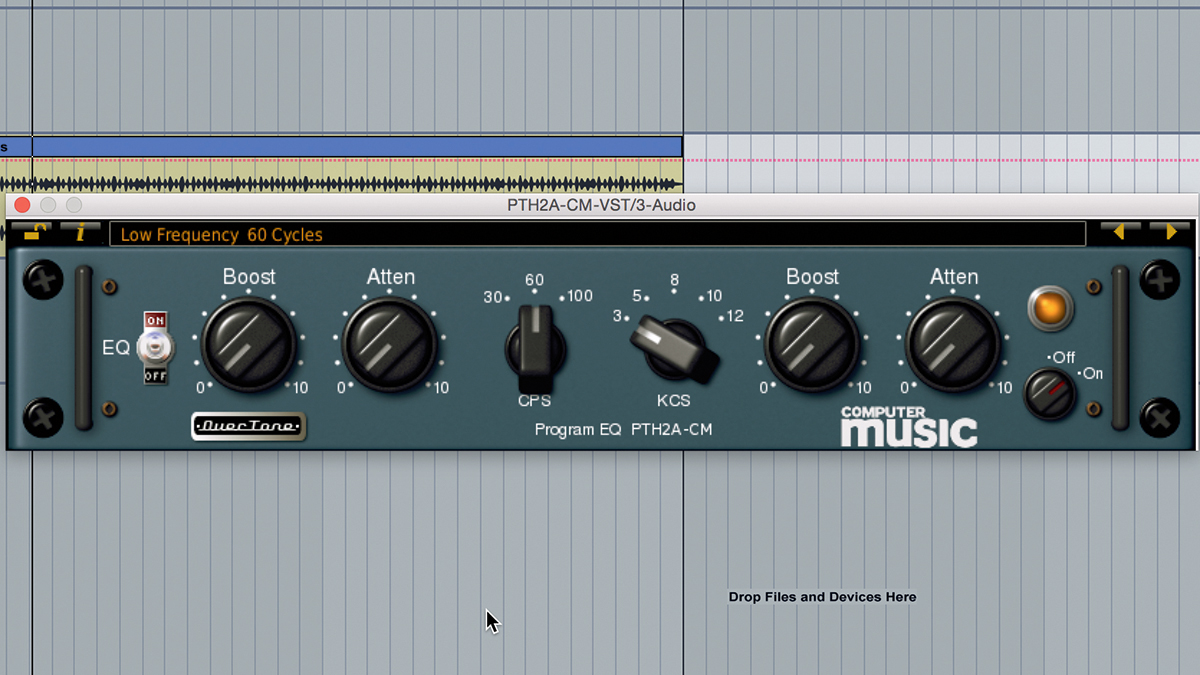Click the top-right rack screw of plugin
The image size is (1200, 675).
(1160, 280)
